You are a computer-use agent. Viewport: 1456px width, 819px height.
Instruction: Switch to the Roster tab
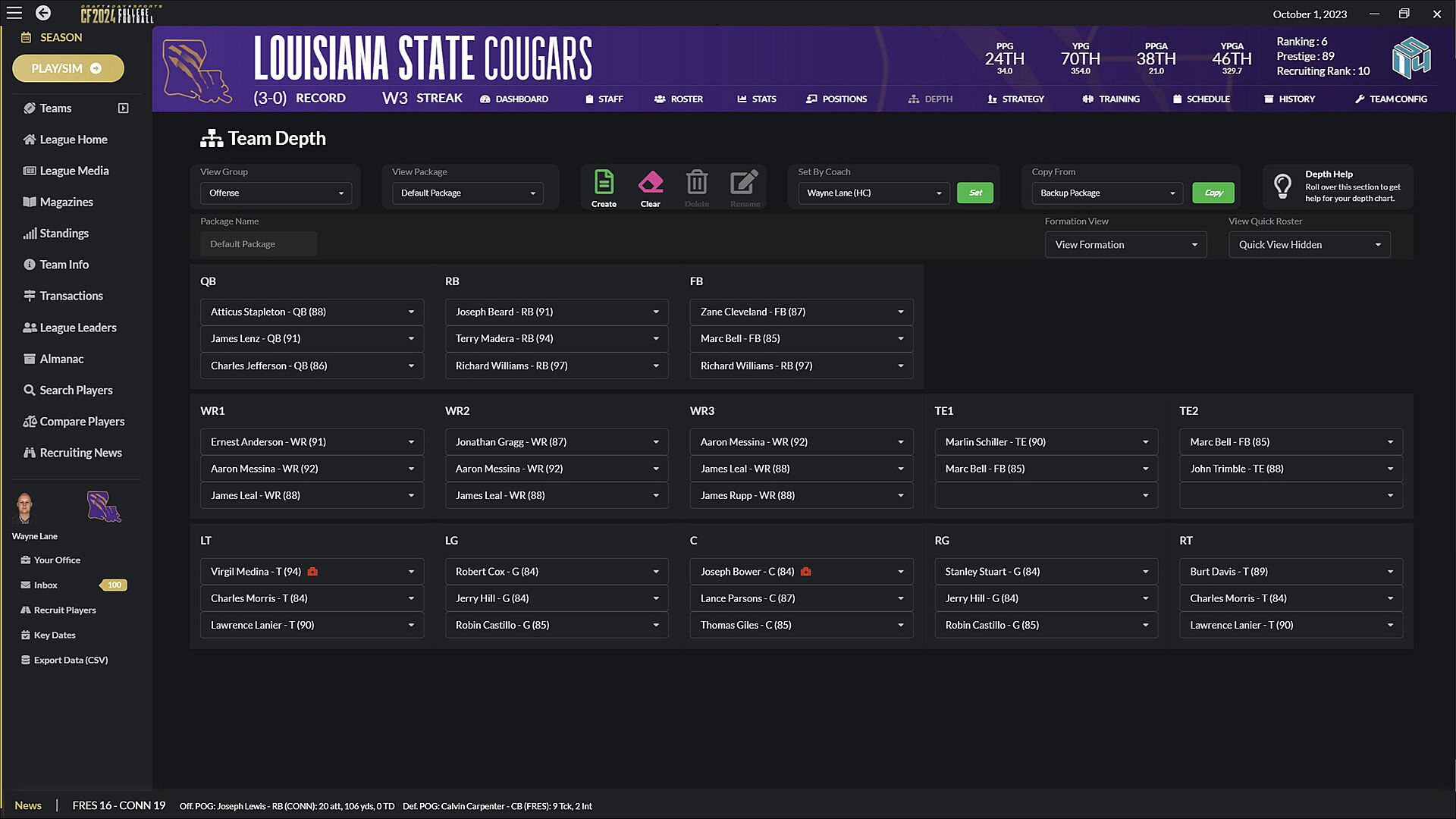(679, 99)
